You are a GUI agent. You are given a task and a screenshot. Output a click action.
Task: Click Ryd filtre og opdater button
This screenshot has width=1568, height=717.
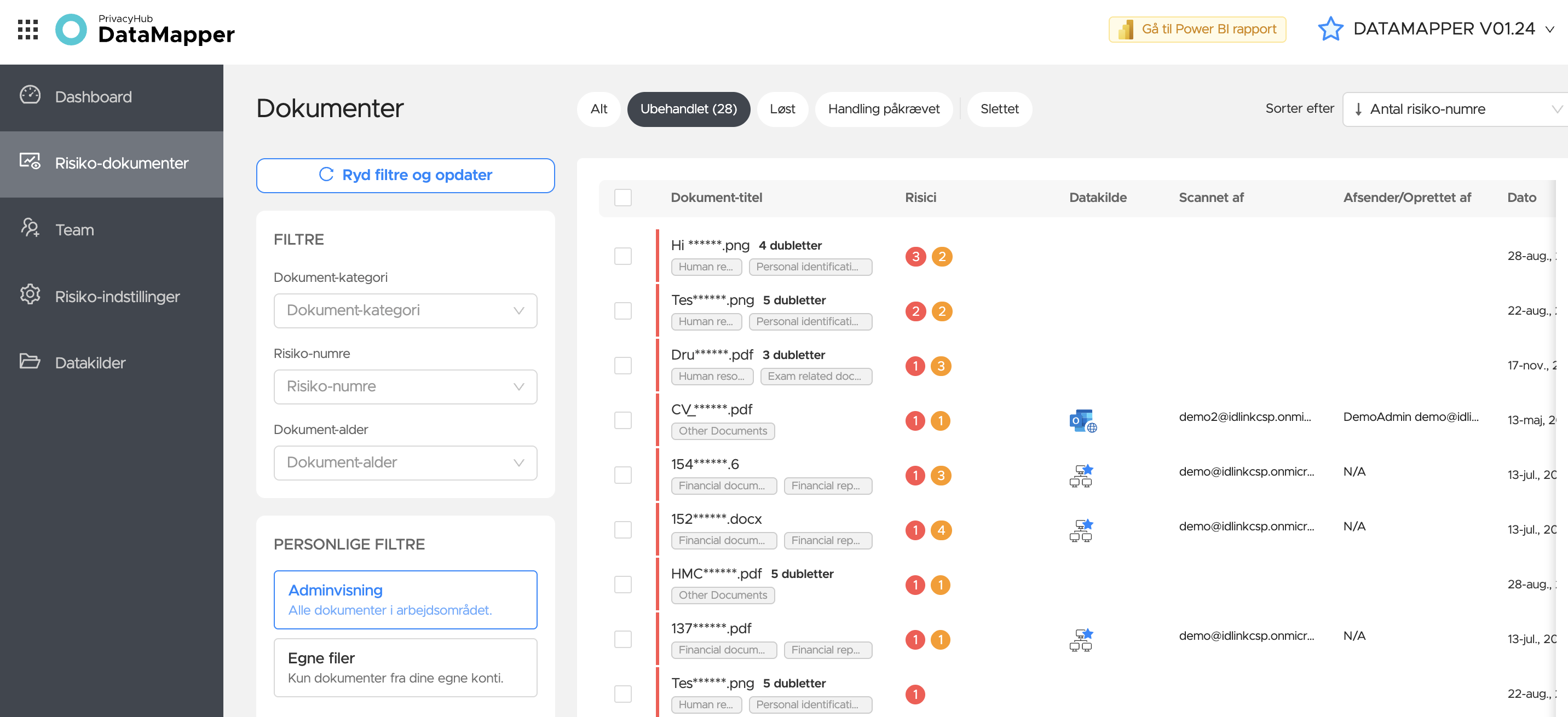coord(405,175)
